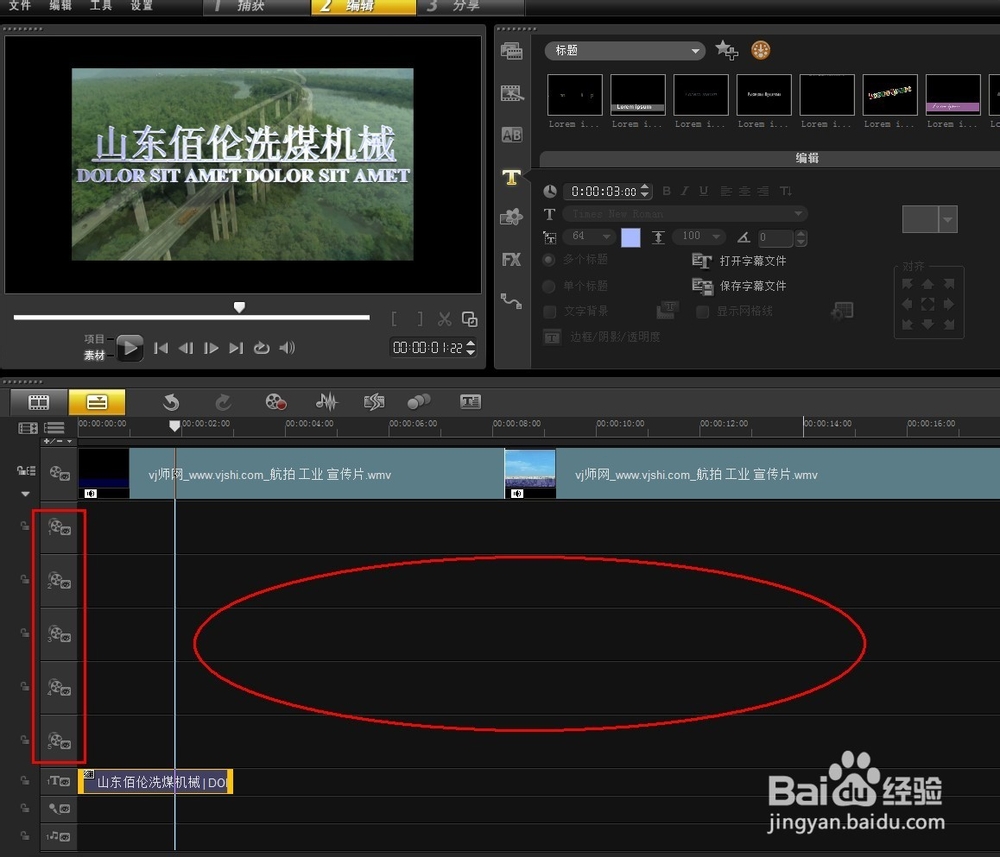Adjust the duration 0:00:03:00 stepper

pyautogui.click(x=645, y=191)
